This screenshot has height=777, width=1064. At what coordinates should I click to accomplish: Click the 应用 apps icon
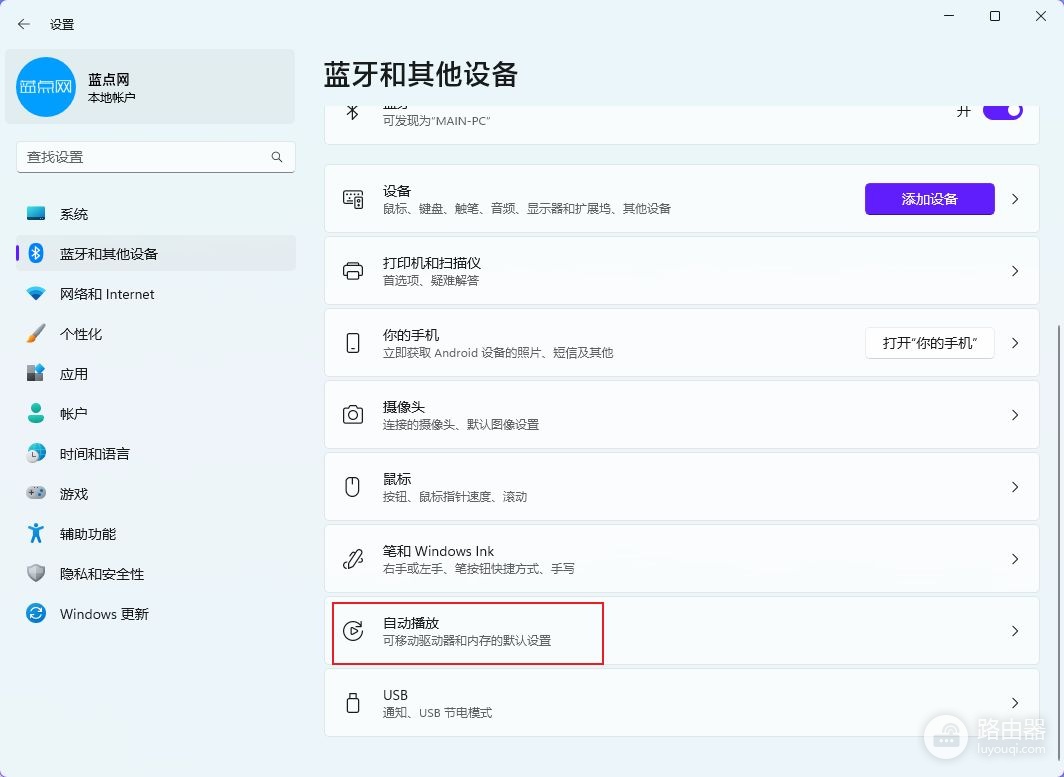click(36, 373)
